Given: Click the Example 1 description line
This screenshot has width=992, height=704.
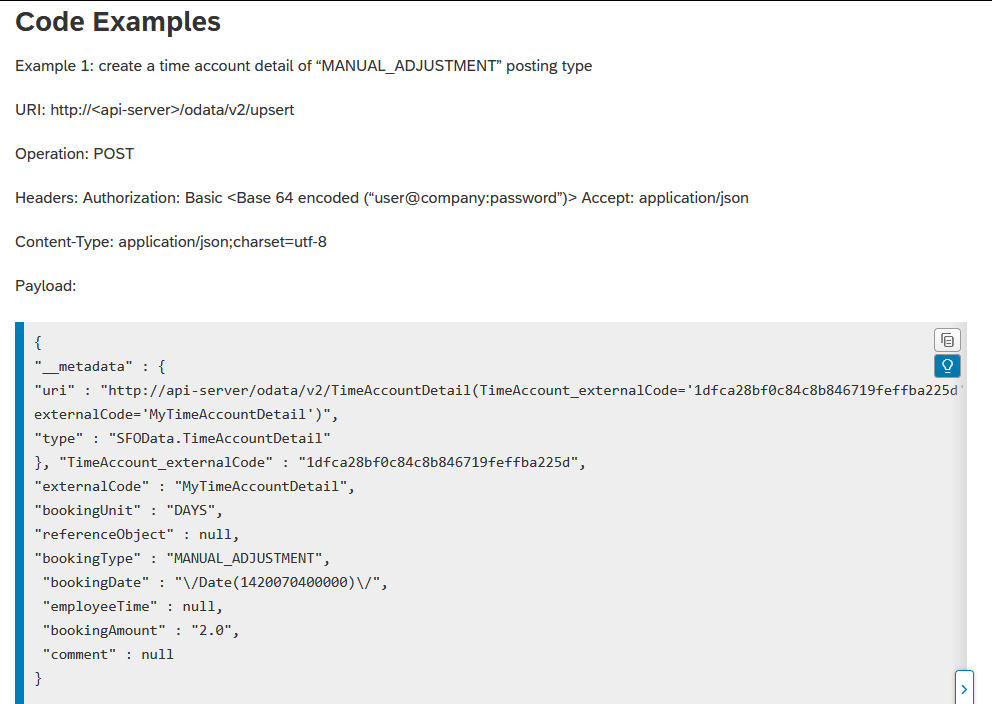Looking at the screenshot, I should click(303, 66).
